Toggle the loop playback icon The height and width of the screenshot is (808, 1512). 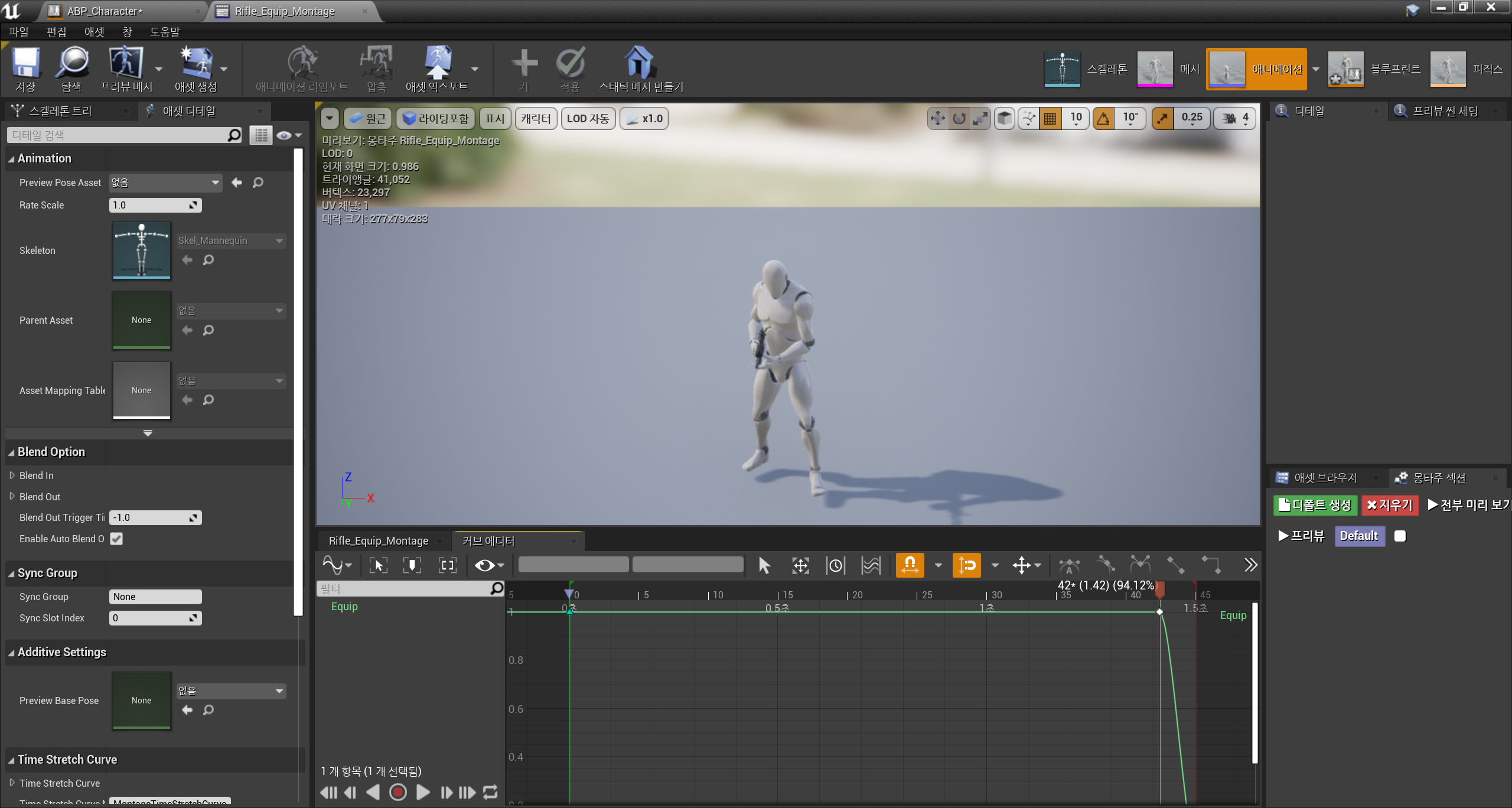coord(490,792)
